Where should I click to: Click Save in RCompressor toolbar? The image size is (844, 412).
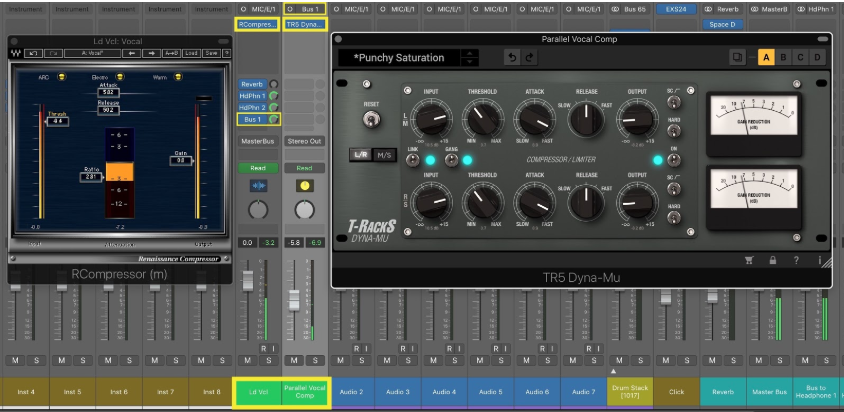tap(212, 53)
